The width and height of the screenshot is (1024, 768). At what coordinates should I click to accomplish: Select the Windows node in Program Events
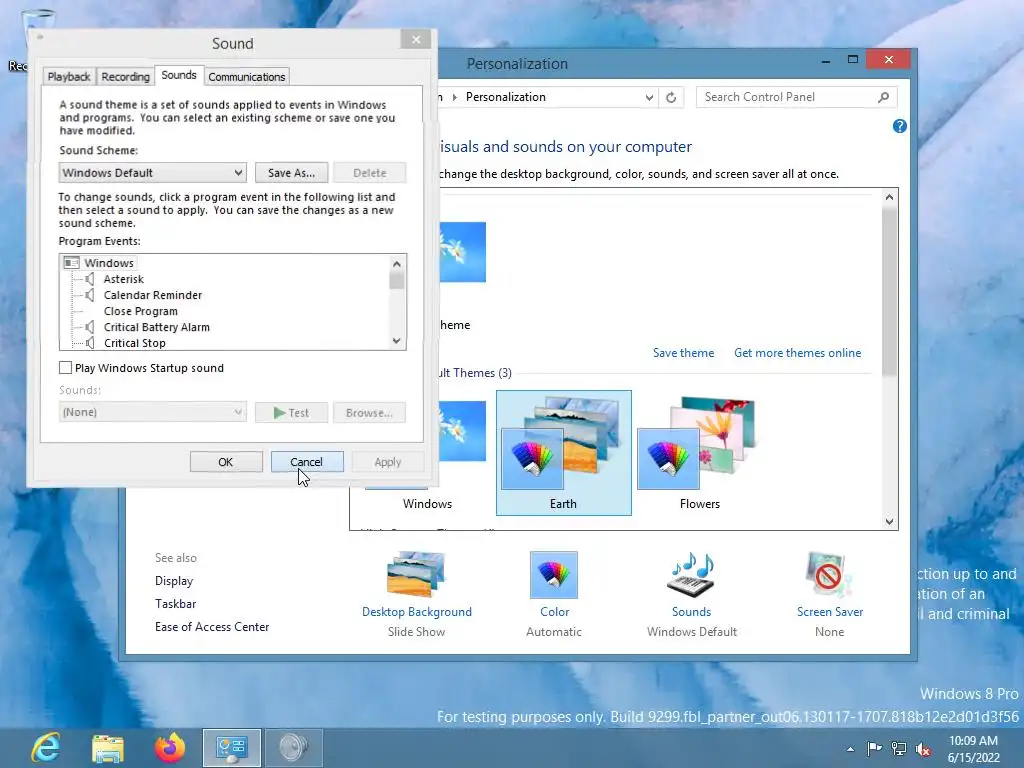pos(108,263)
